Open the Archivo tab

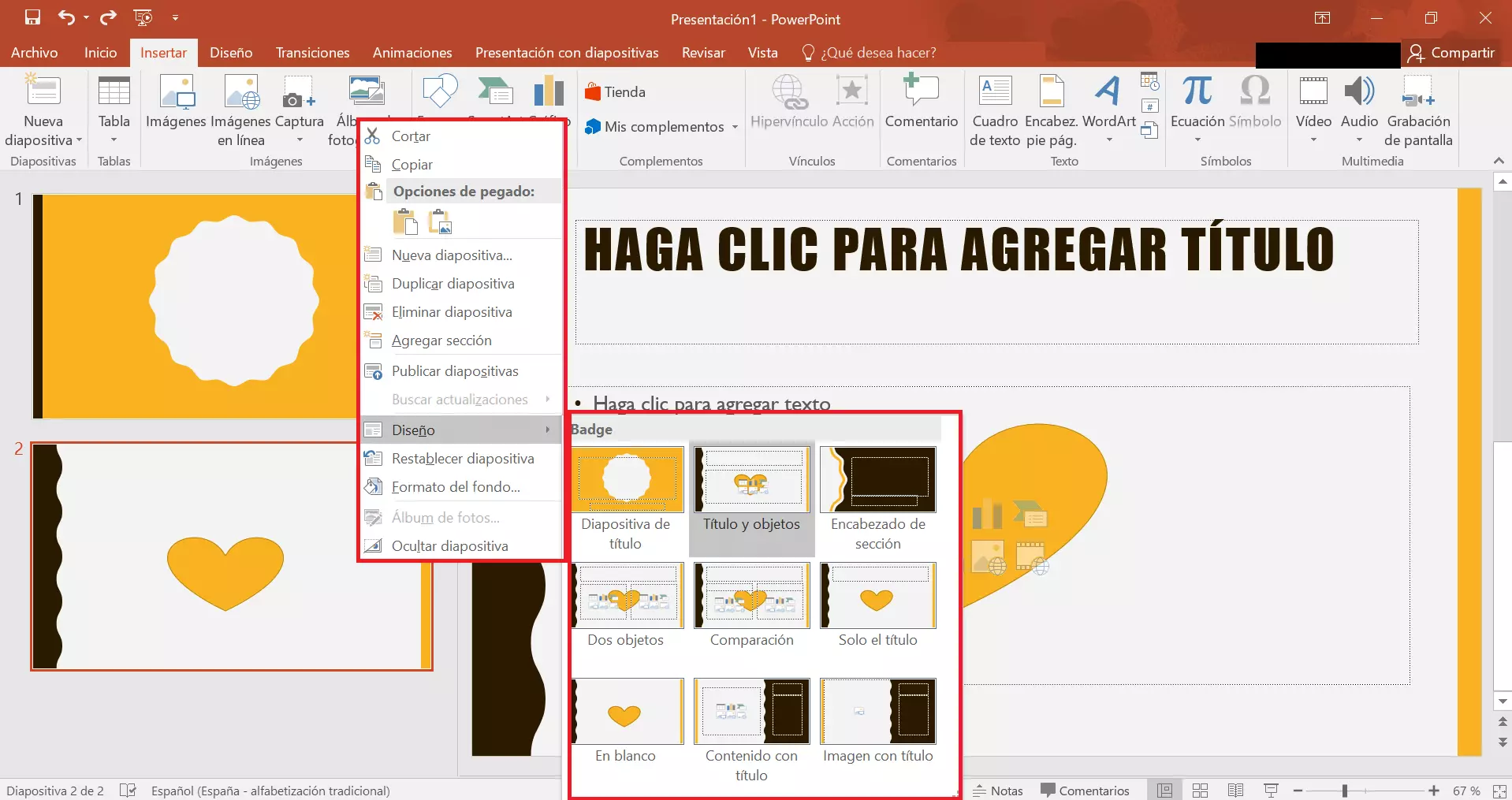click(x=35, y=53)
